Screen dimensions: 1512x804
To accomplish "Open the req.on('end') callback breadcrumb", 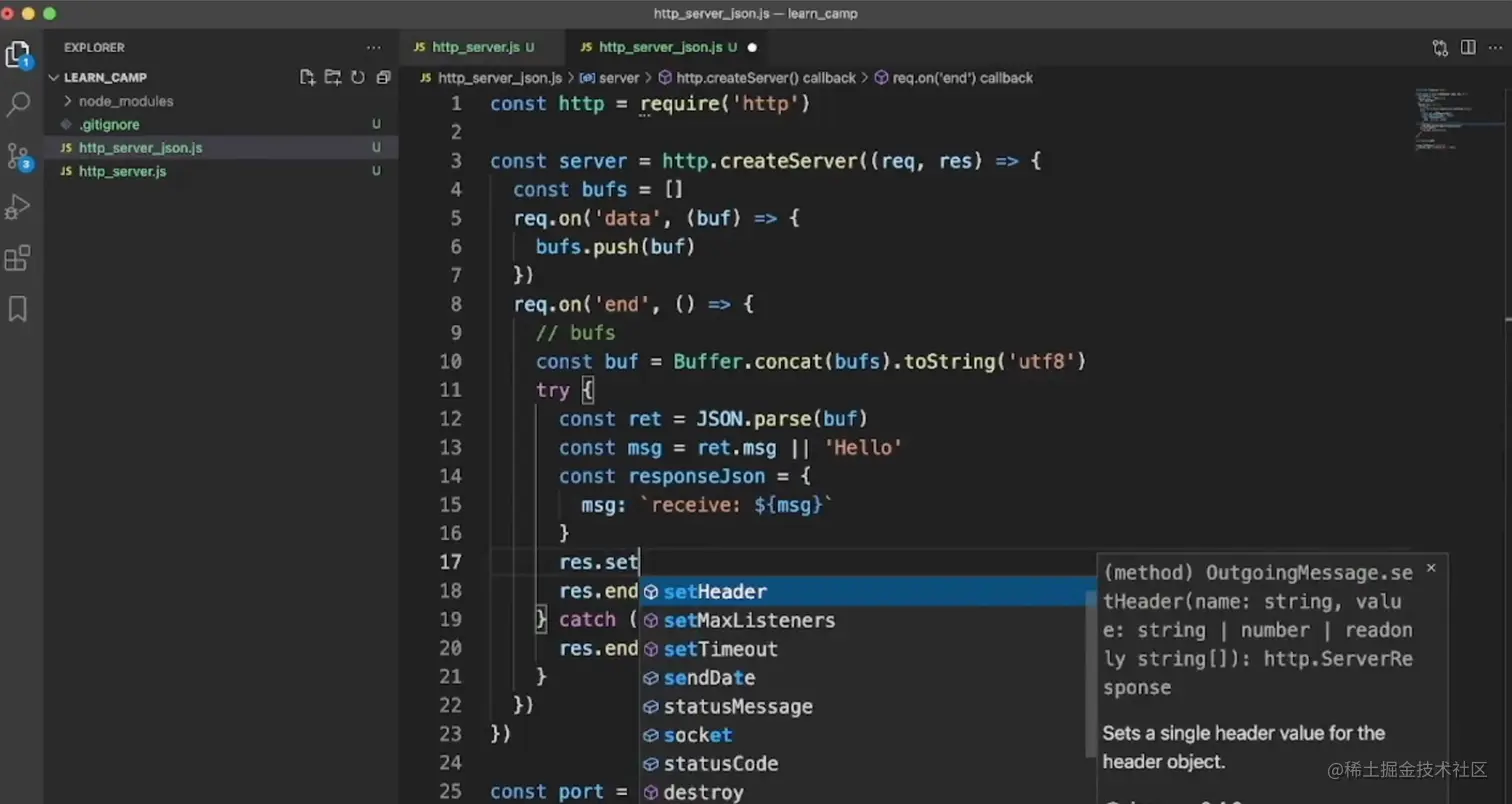I will [954, 77].
